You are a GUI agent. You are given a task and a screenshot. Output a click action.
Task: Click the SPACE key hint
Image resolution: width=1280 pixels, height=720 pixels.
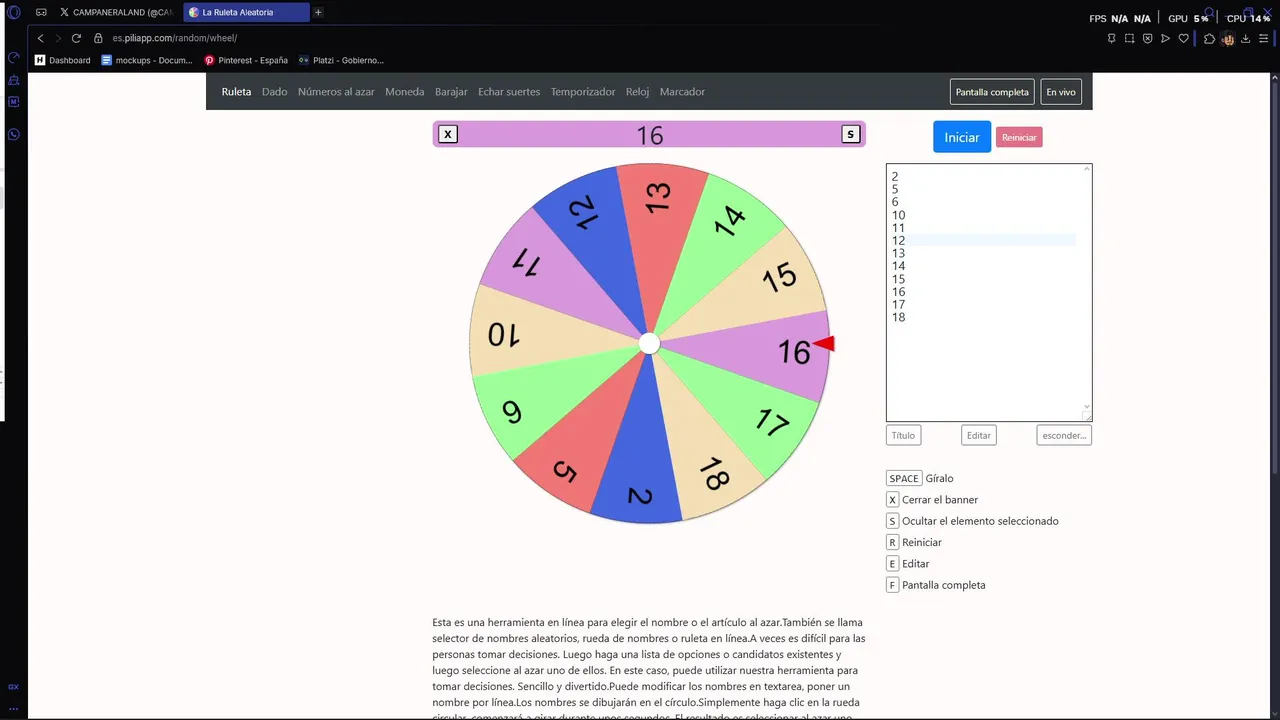click(903, 478)
